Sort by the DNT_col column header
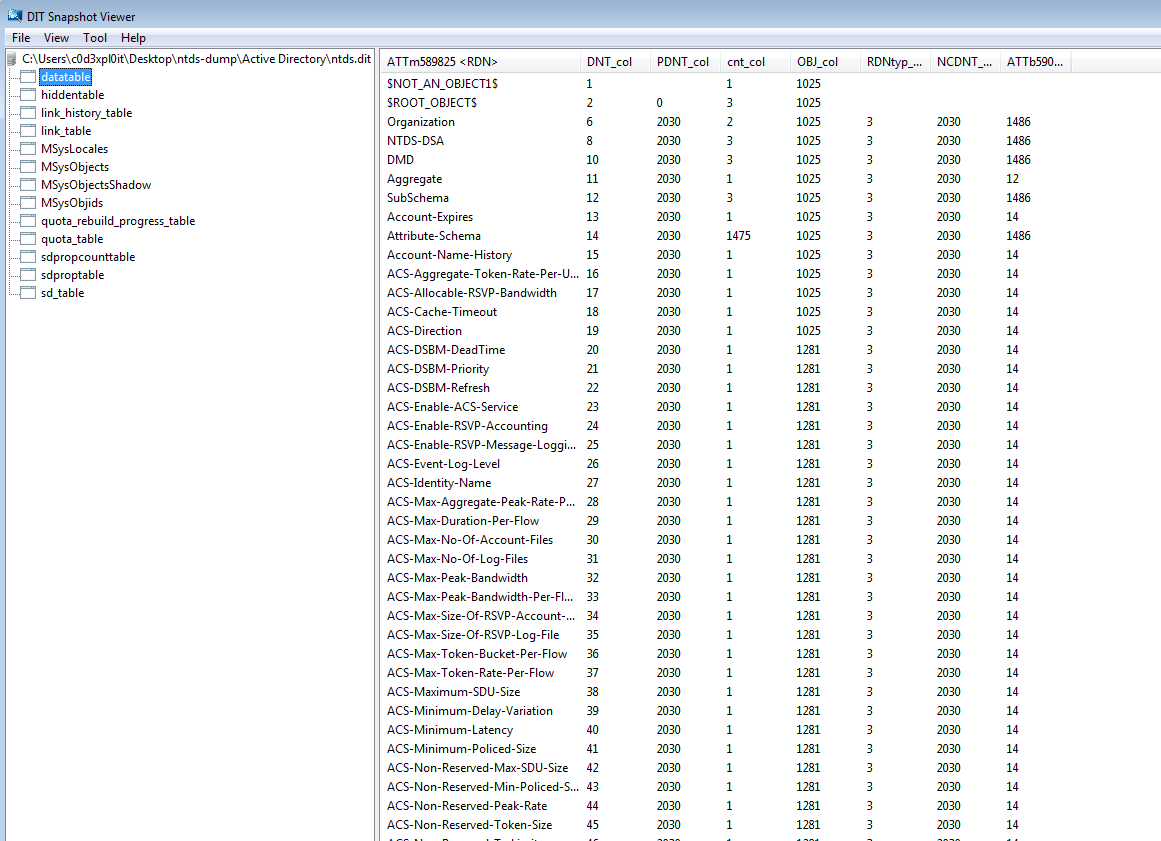Image resolution: width=1161 pixels, height=841 pixels. tap(610, 61)
